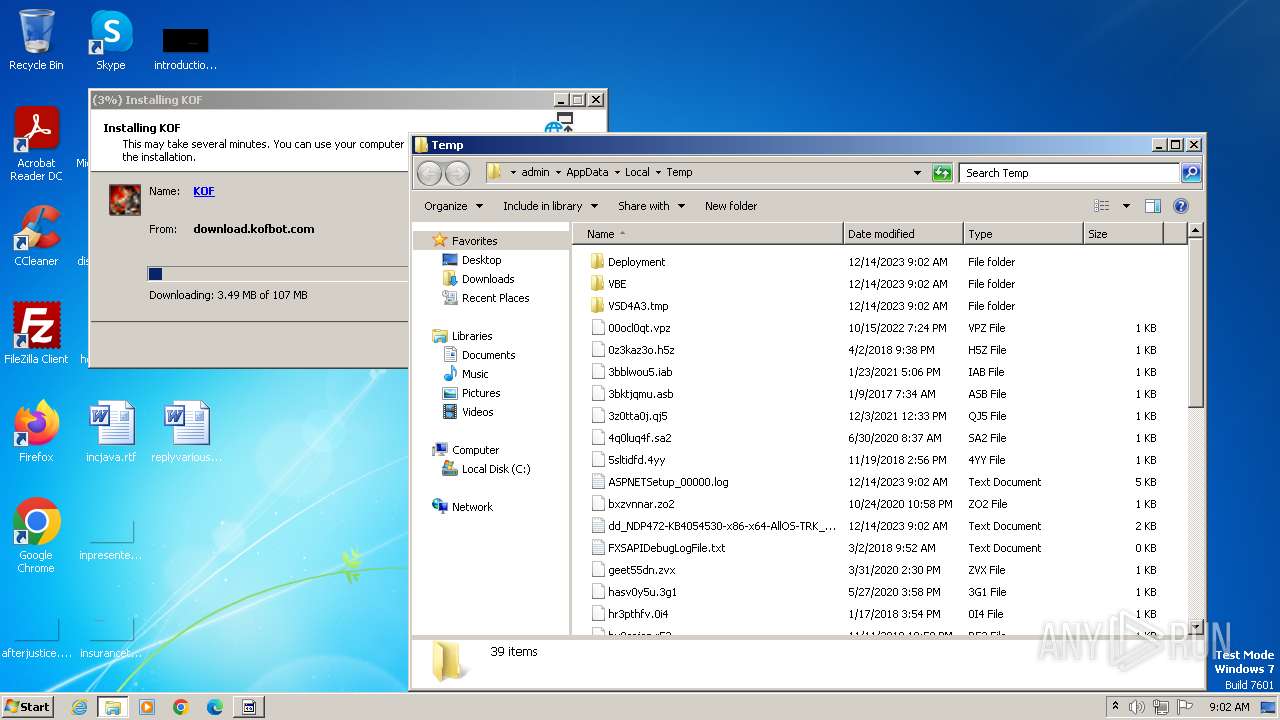Select the VSD4A3.tmp folder
1280x720 pixels.
pos(638,306)
